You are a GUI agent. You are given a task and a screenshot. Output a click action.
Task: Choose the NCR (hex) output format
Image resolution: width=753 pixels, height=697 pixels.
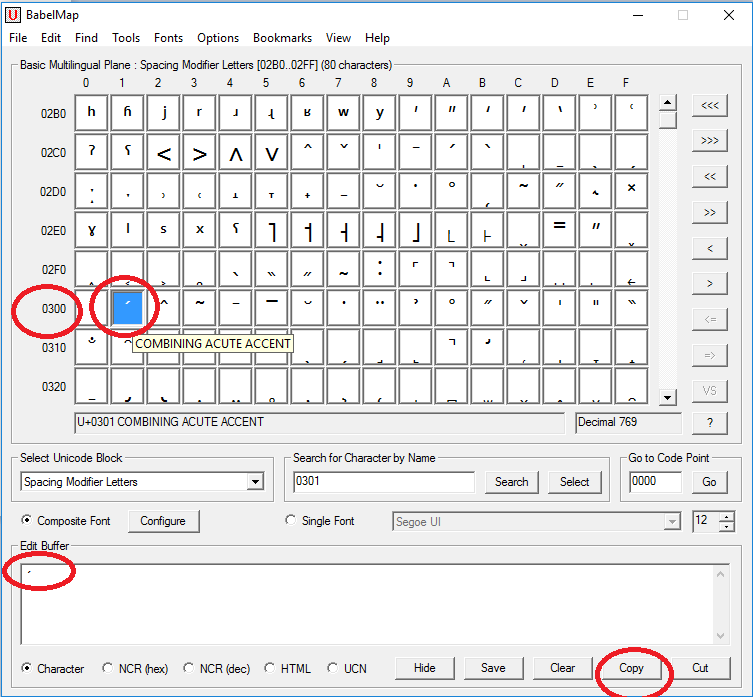pos(107,668)
